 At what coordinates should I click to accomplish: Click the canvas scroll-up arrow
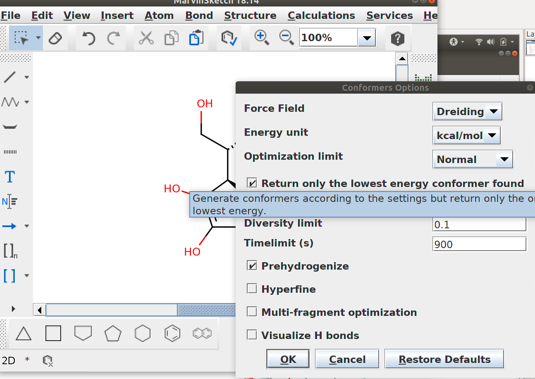402,59
